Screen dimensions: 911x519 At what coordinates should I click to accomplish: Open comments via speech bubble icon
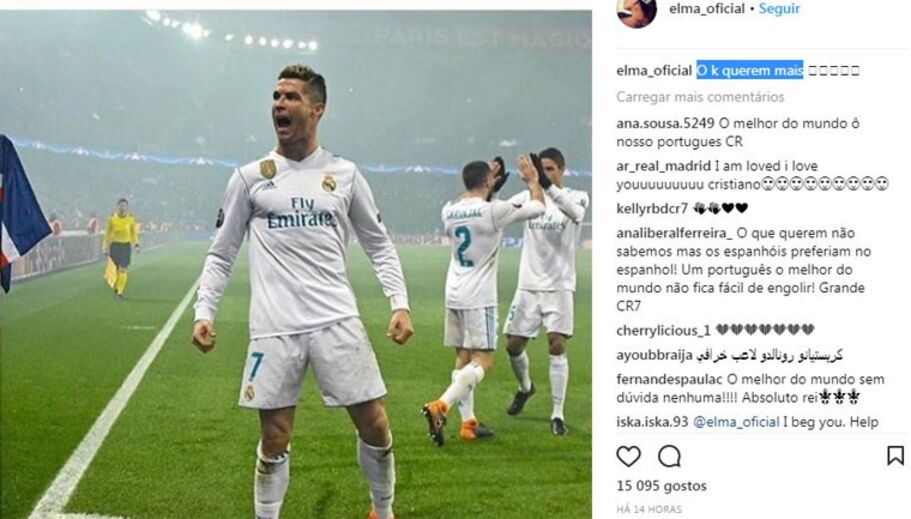click(669, 456)
